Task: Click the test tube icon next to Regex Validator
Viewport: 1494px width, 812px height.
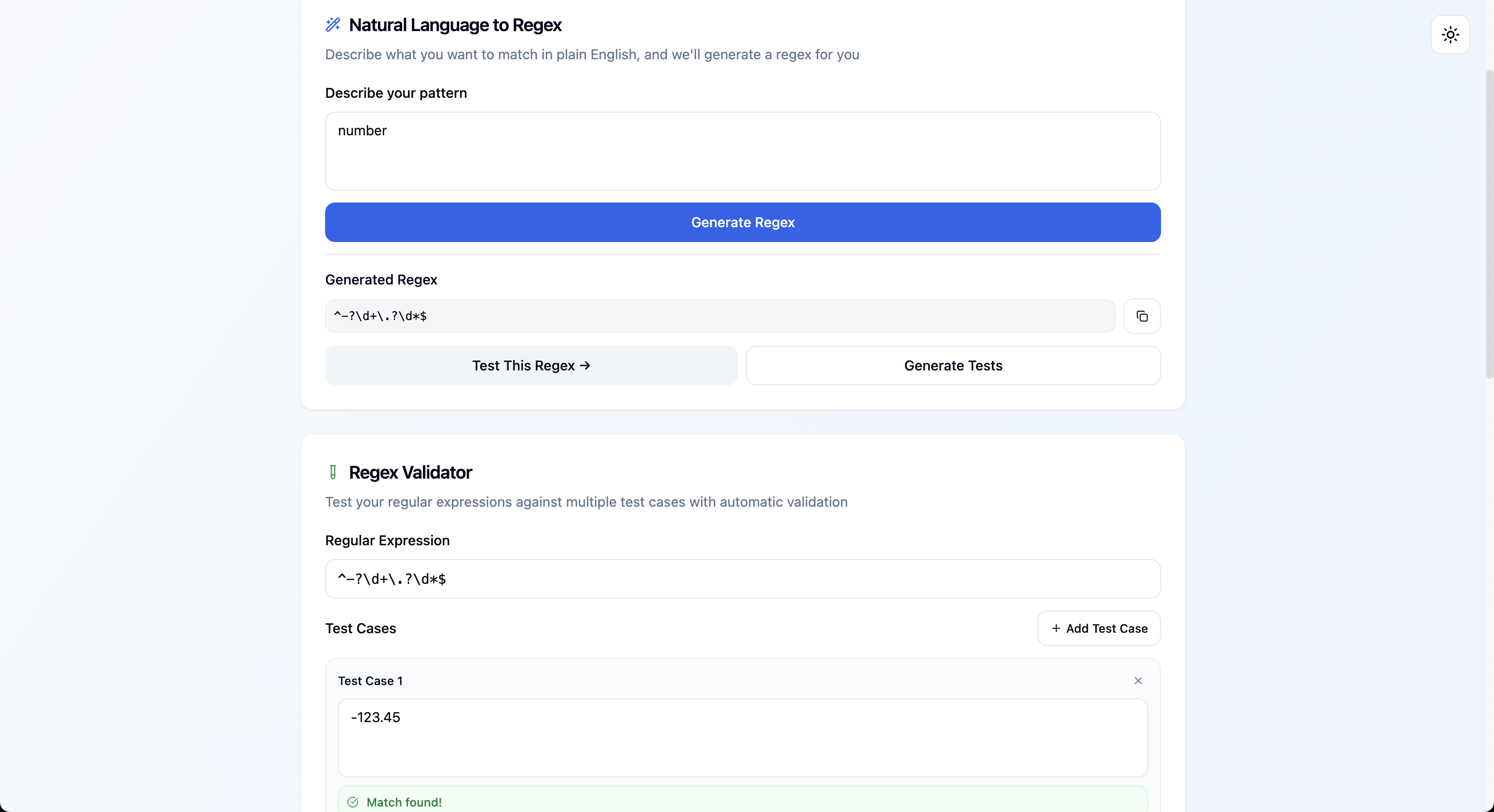Action: (x=333, y=472)
